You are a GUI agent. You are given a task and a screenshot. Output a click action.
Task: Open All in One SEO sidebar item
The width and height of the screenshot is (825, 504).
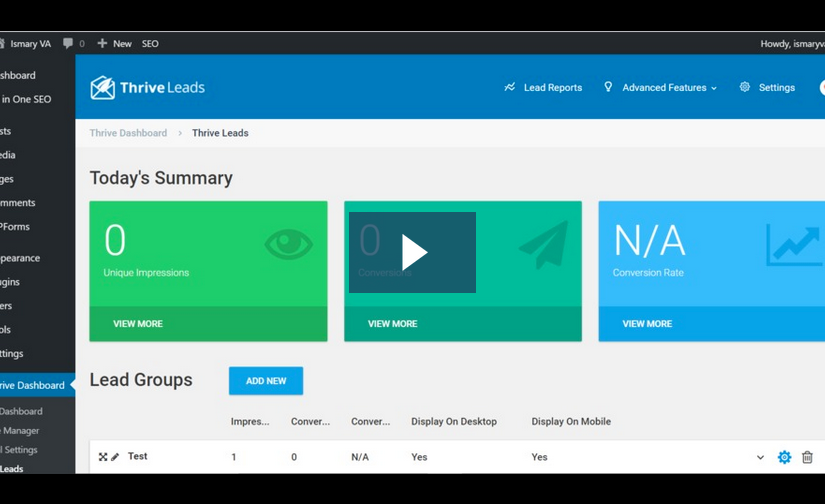point(26,99)
